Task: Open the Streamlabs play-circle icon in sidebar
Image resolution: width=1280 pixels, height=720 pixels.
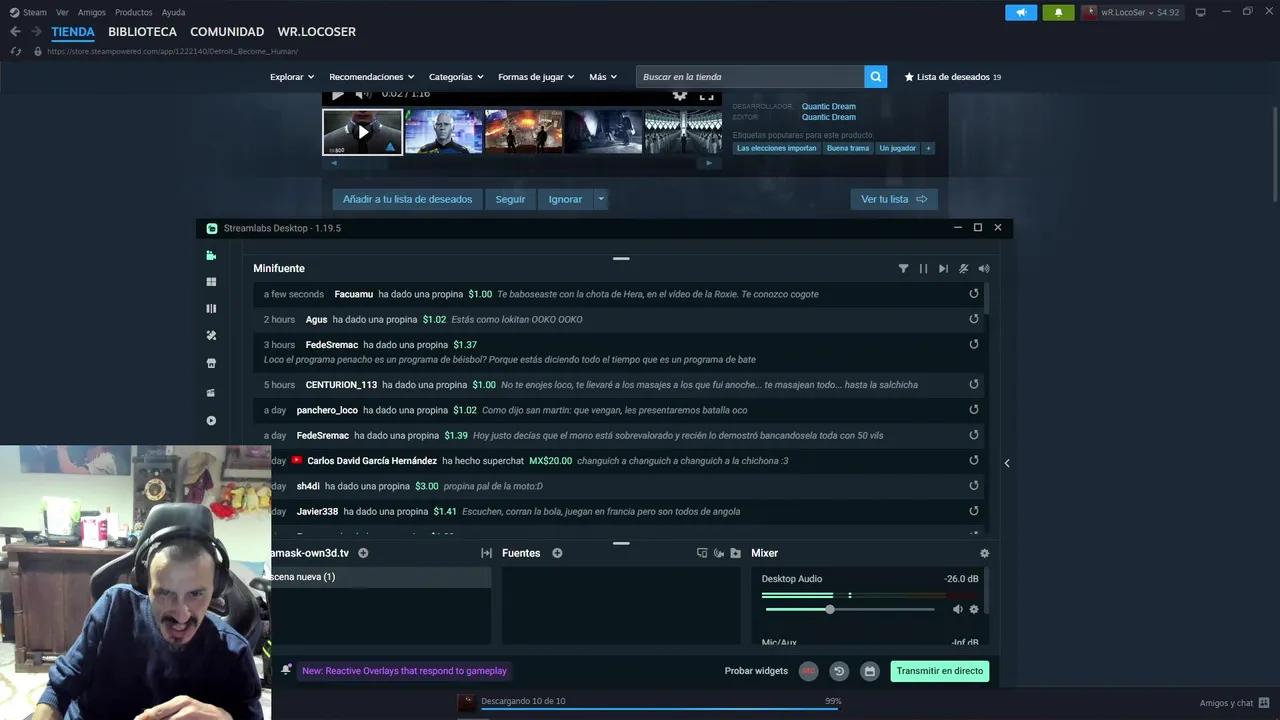Action: coord(211,421)
